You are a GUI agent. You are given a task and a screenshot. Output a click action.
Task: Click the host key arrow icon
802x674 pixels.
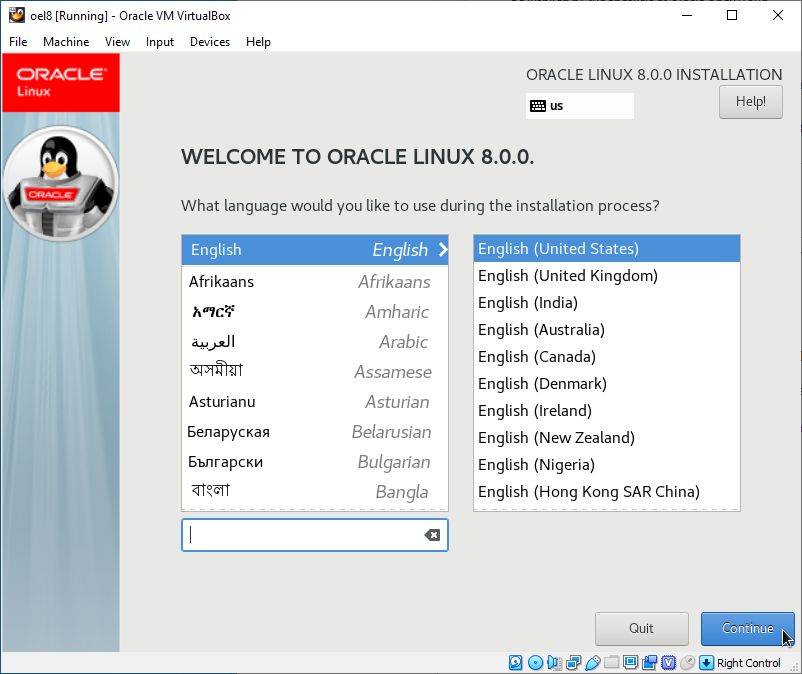pyautogui.click(x=706, y=663)
